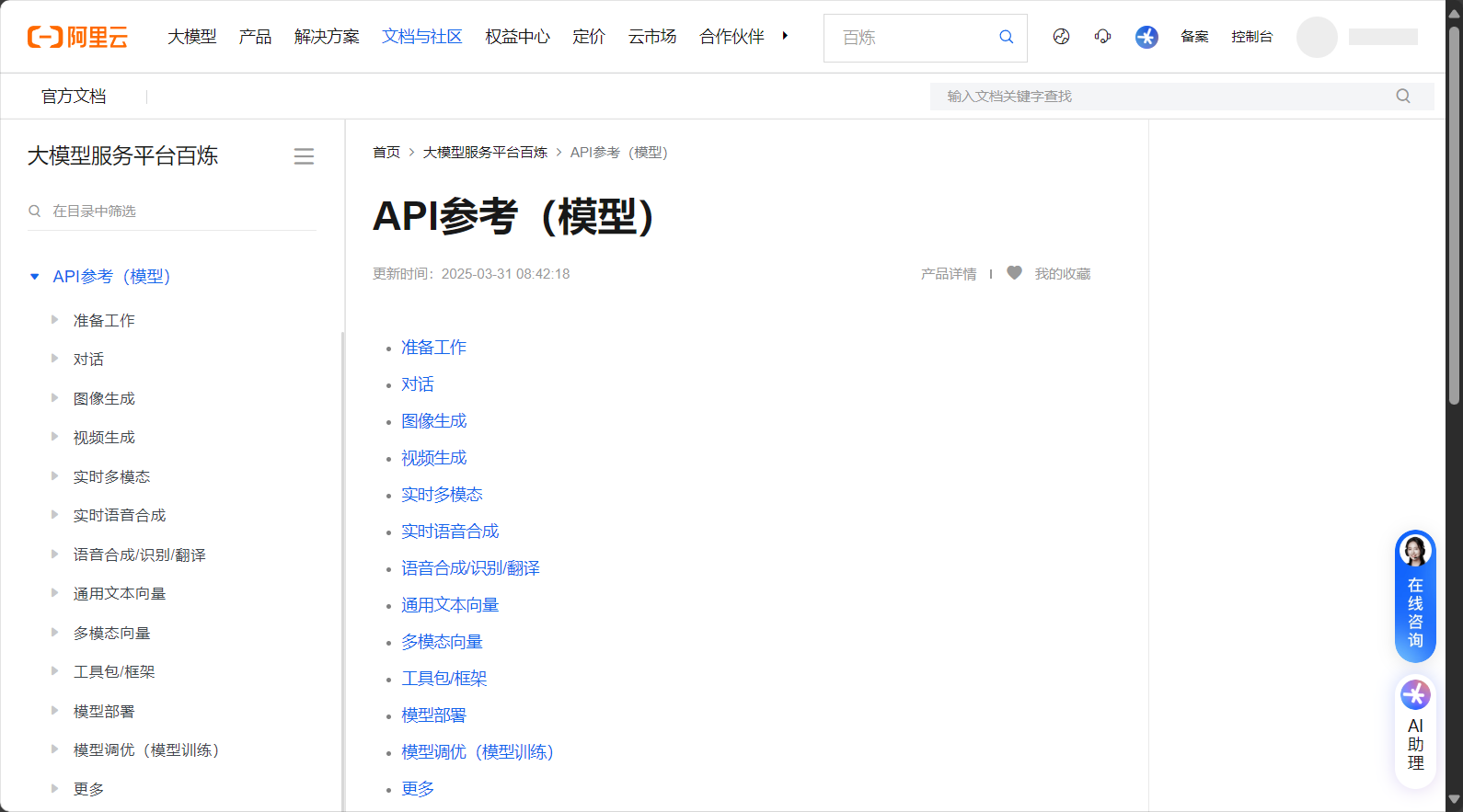Open the 文档与社区 nav menu
The height and width of the screenshot is (812, 1463).
422,37
